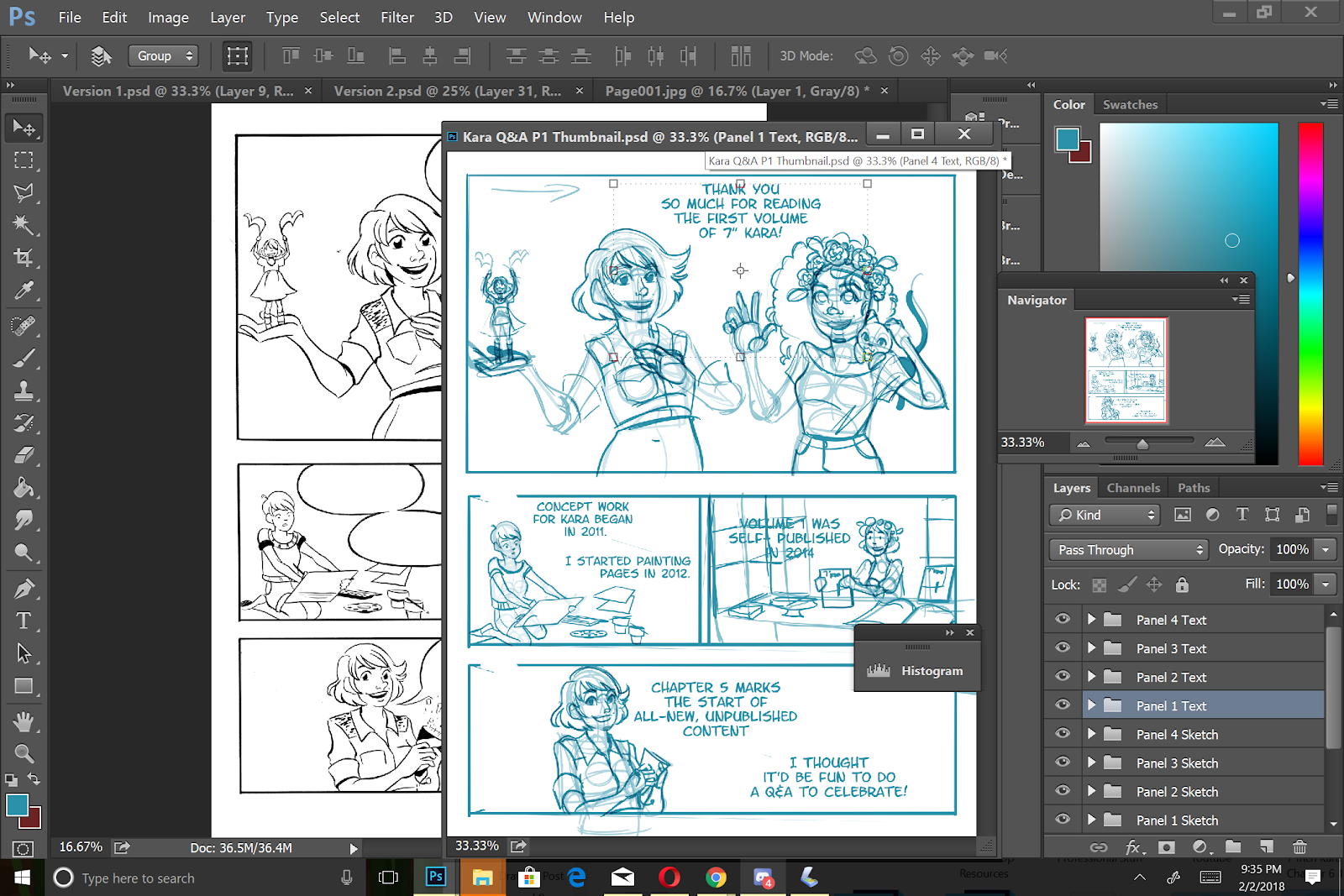Add a layer style with fx icon

(x=1133, y=846)
